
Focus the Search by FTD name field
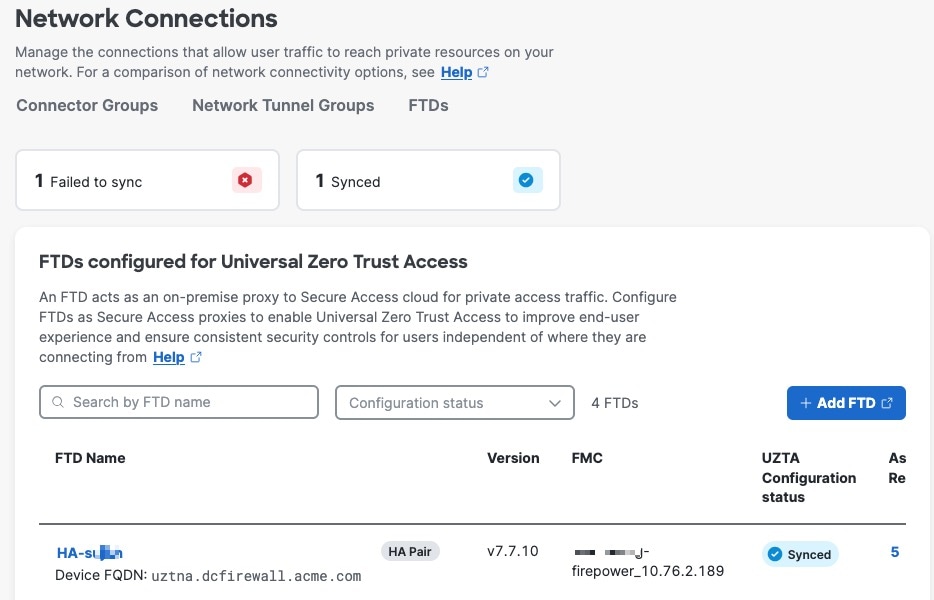179,402
